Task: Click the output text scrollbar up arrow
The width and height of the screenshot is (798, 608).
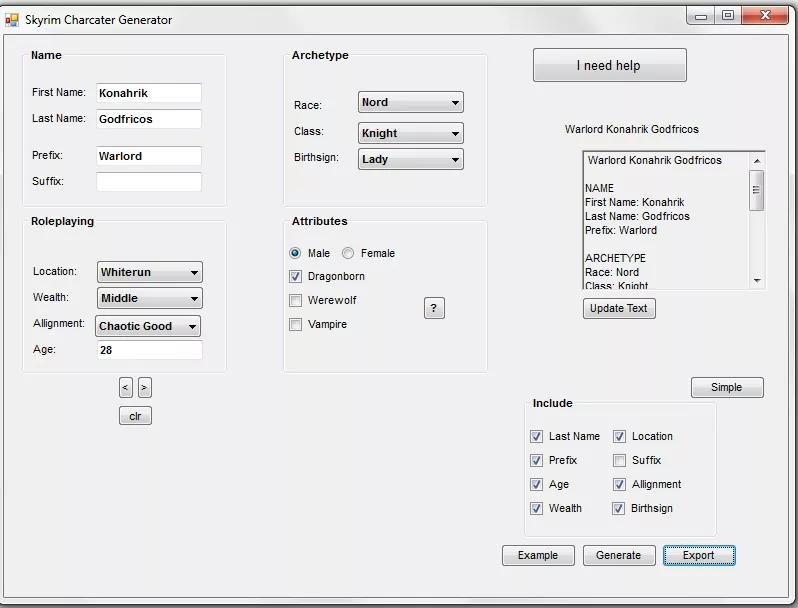Action: tap(757, 161)
